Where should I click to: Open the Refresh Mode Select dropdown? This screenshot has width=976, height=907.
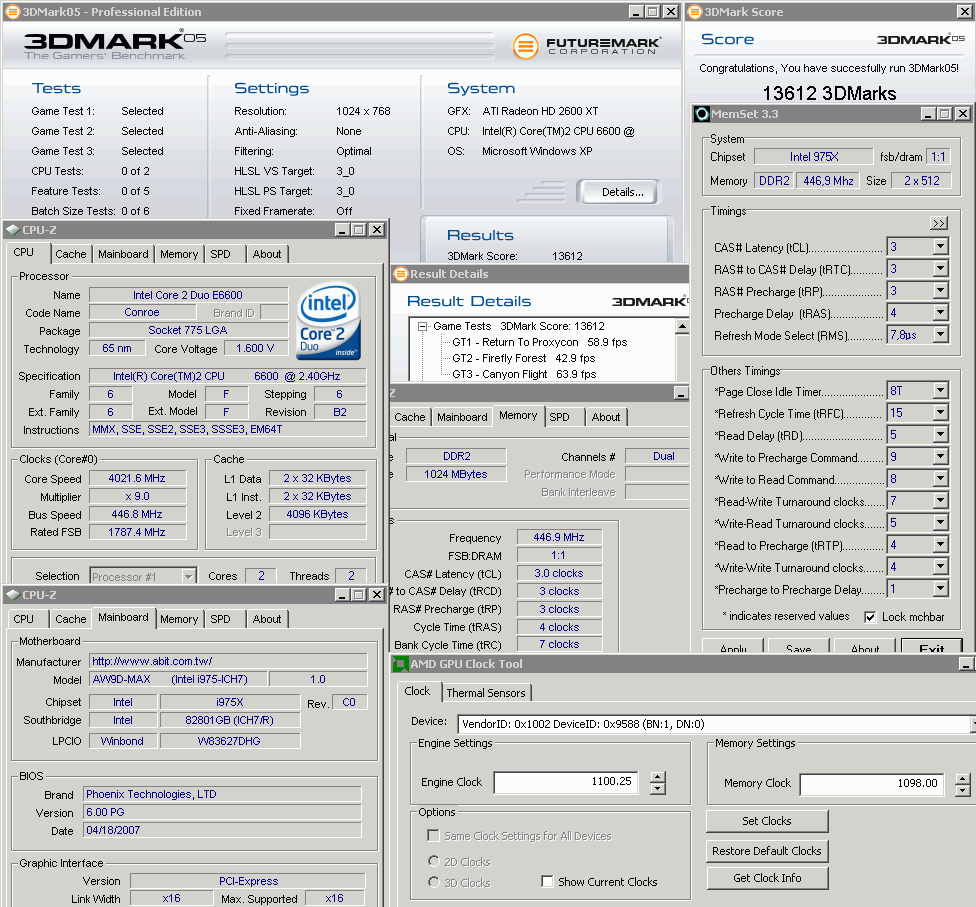click(x=941, y=334)
